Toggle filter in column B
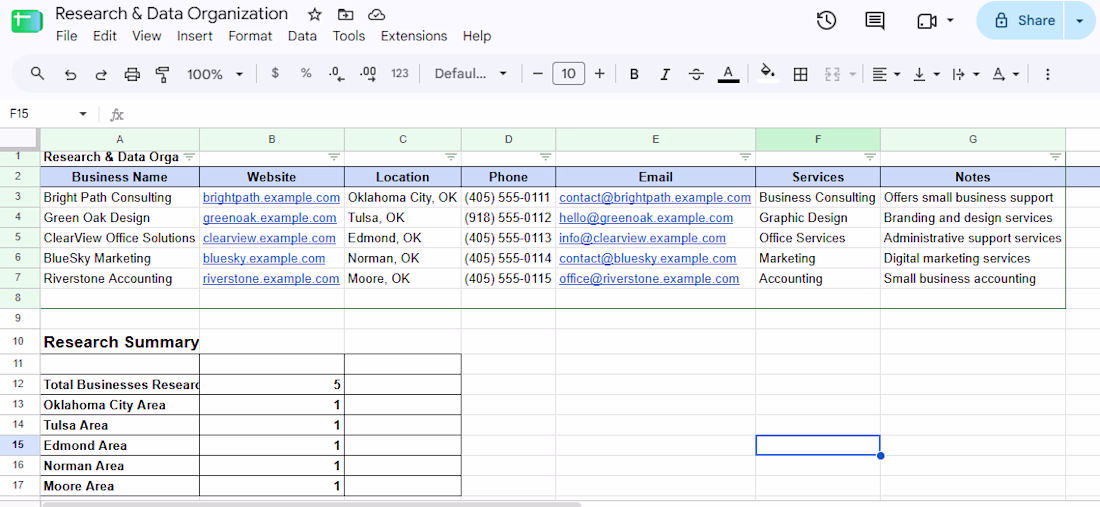Viewport: 1100px width, 507px height. [x=334, y=157]
